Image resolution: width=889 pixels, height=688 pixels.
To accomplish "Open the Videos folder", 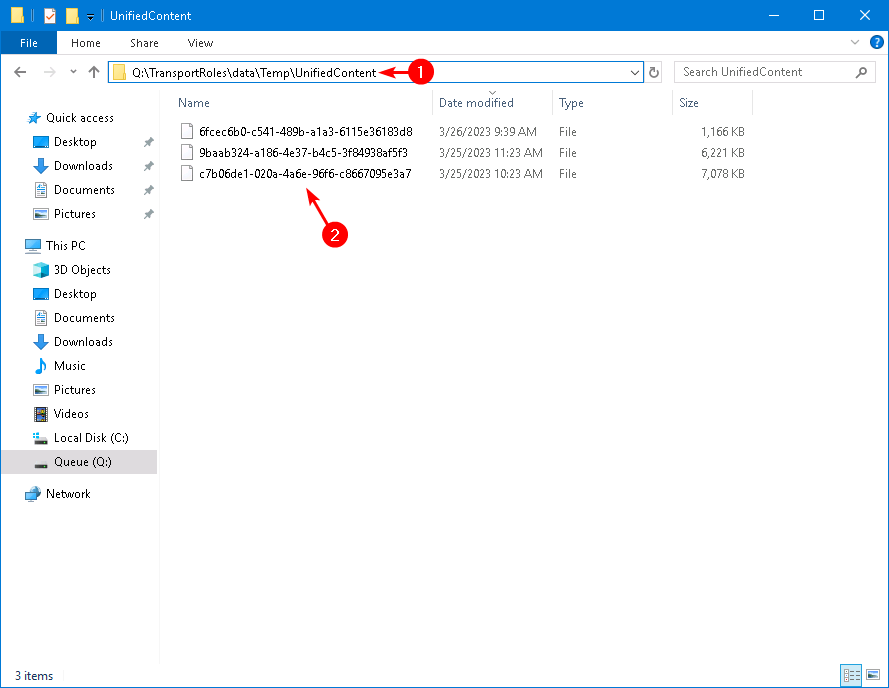I will pos(71,413).
